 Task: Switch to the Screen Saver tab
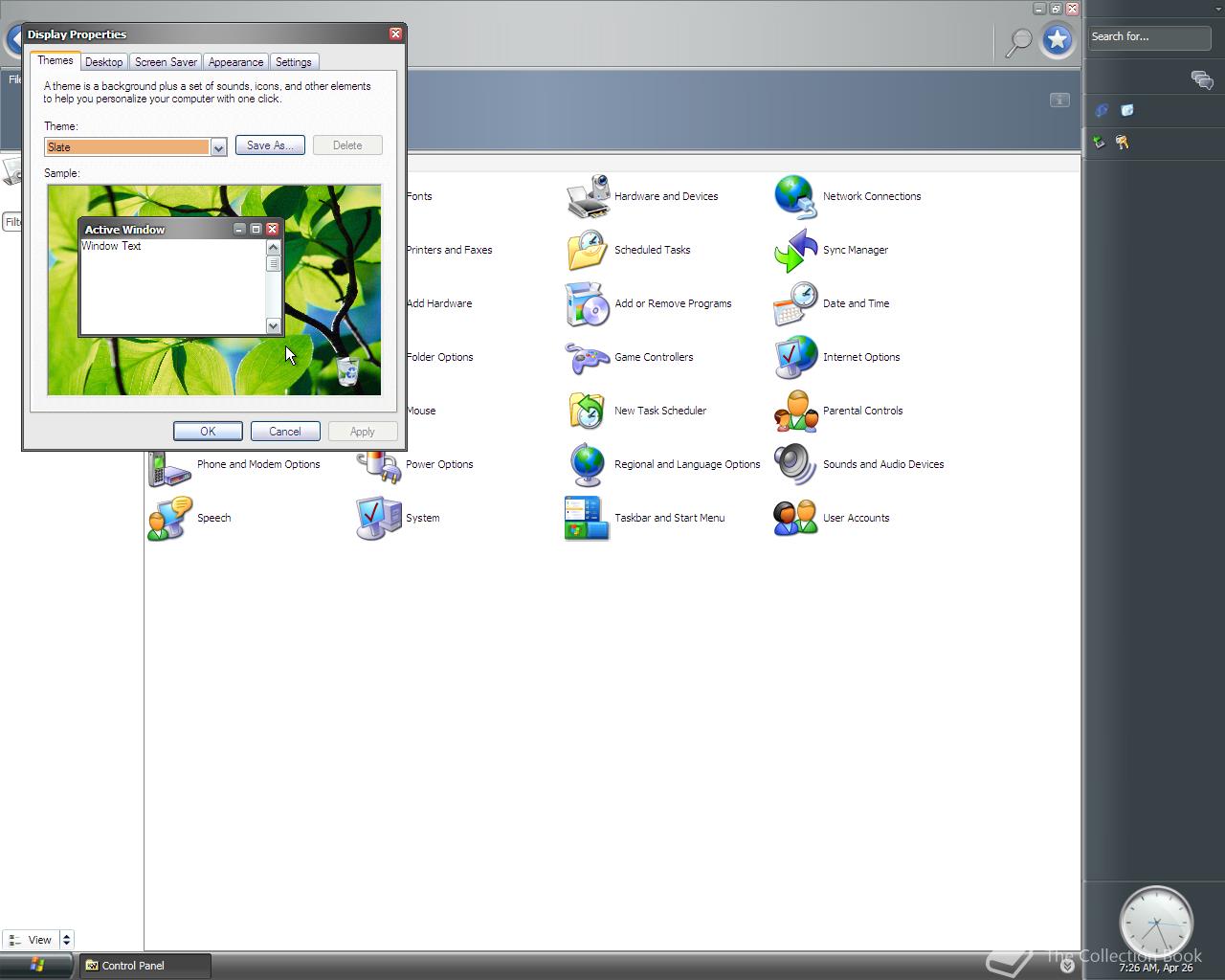[165, 61]
